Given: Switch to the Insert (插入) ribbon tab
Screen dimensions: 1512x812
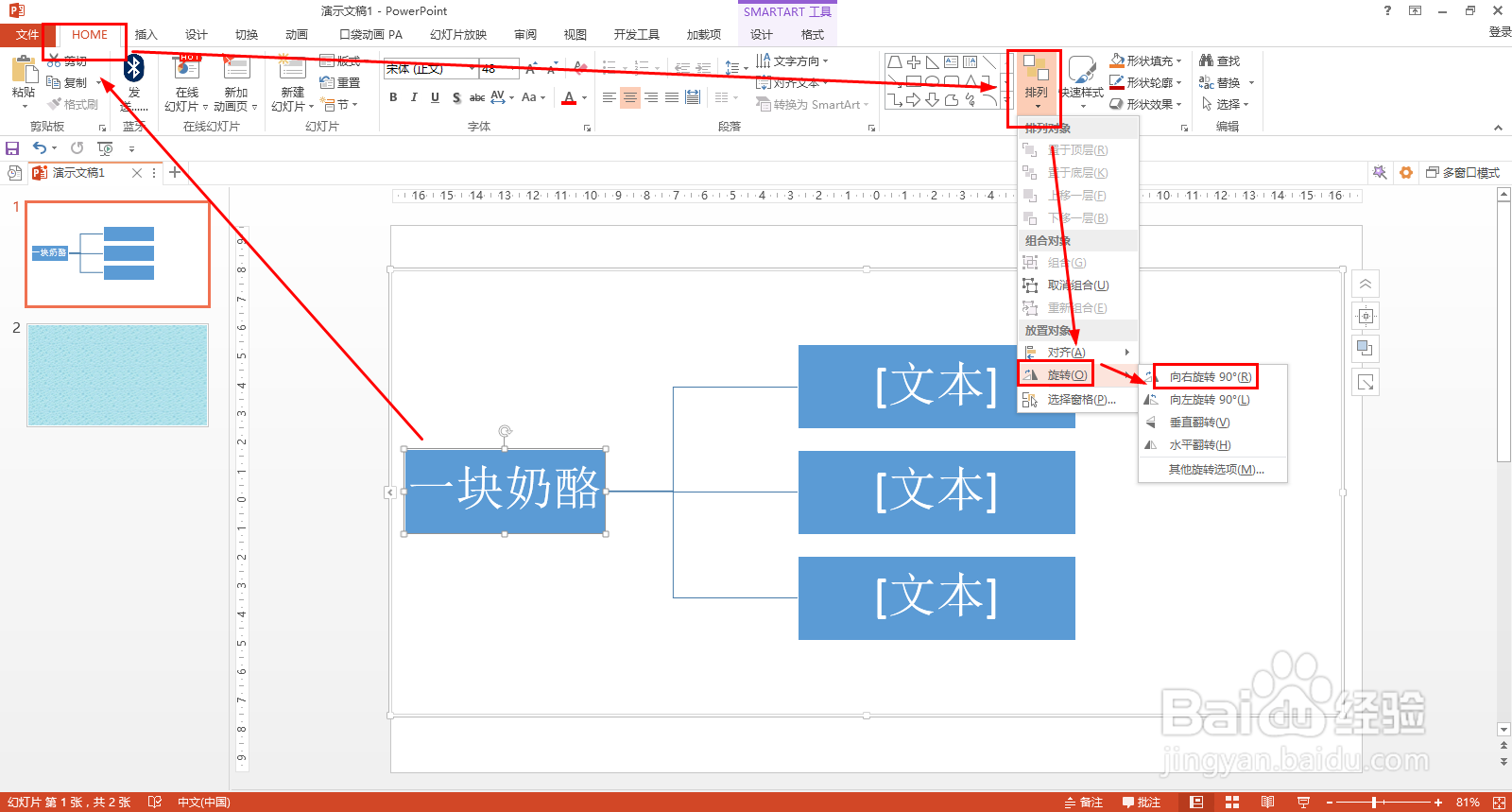Looking at the screenshot, I should 146,35.
